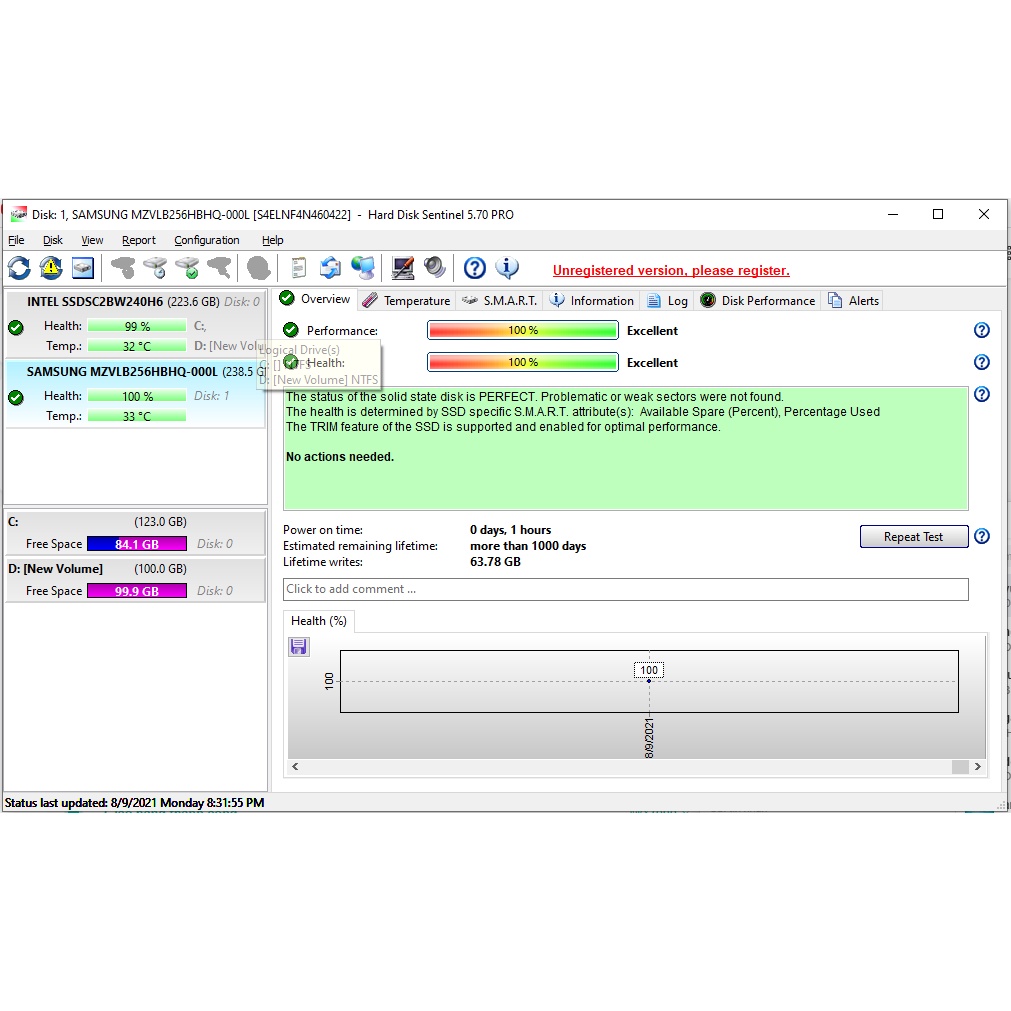Open the Disk Performance tab

tap(758, 301)
